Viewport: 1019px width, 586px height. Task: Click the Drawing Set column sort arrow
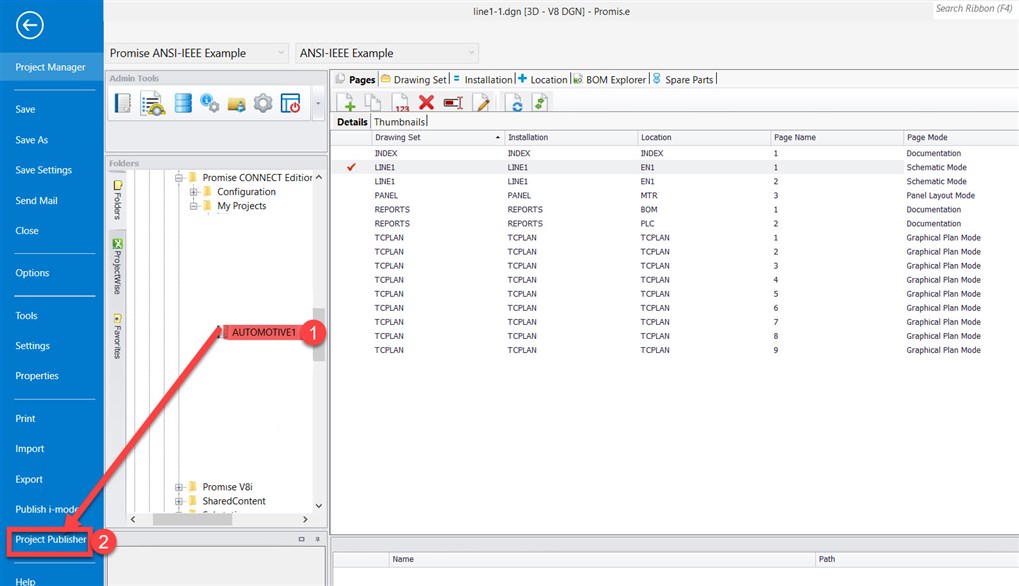pos(497,138)
